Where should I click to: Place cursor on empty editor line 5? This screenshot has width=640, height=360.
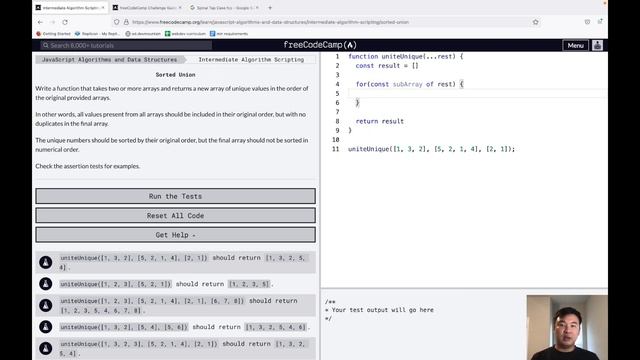(477, 93)
